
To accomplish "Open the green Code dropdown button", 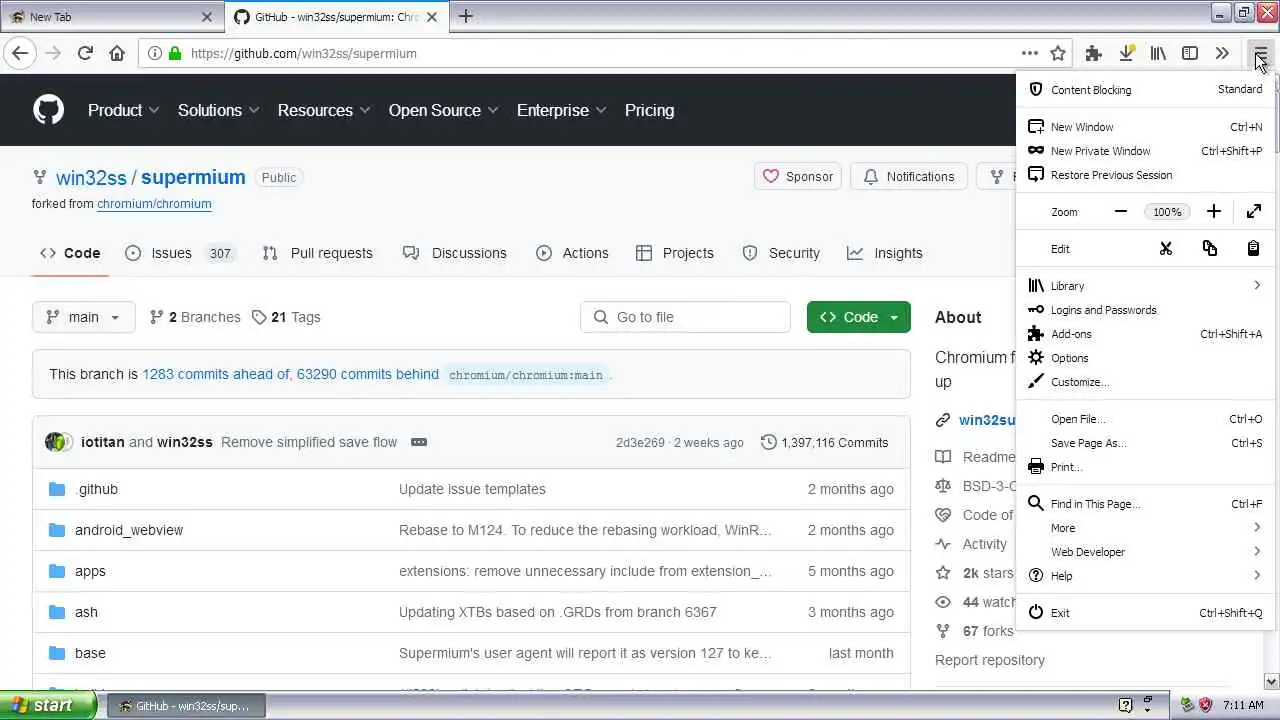I will pos(859,317).
